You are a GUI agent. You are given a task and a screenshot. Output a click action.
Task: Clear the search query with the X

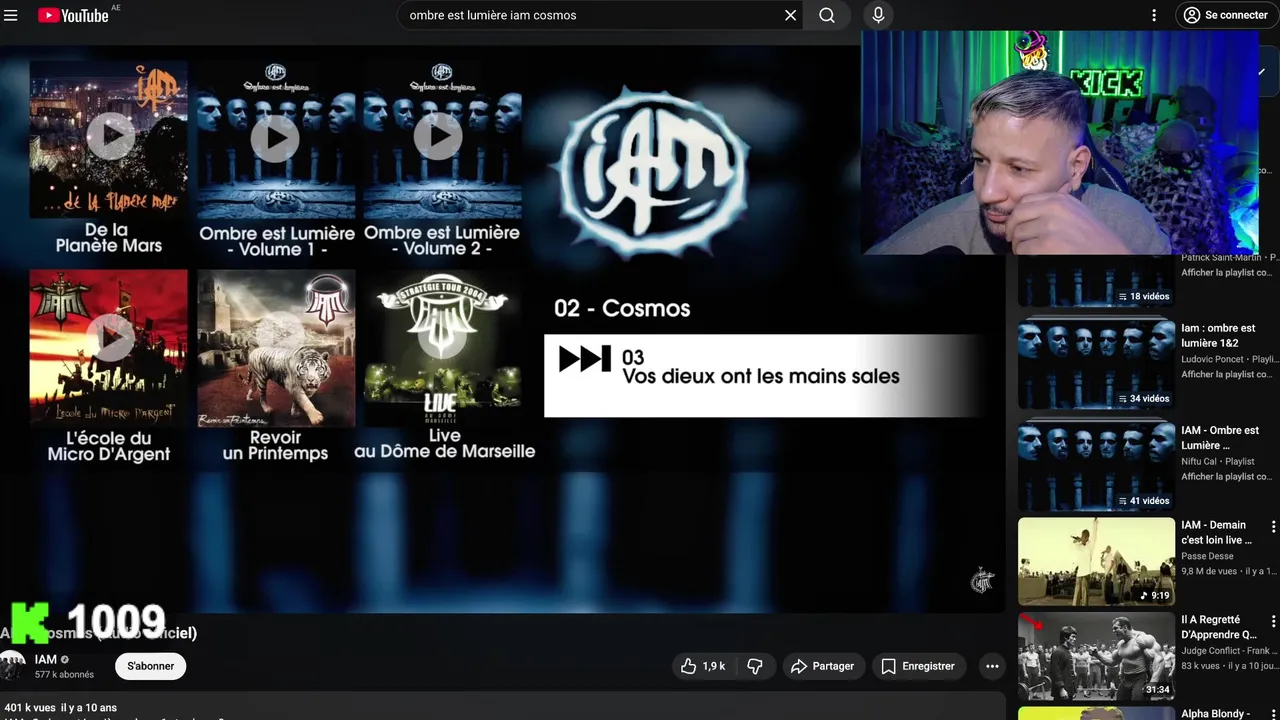(790, 15)
